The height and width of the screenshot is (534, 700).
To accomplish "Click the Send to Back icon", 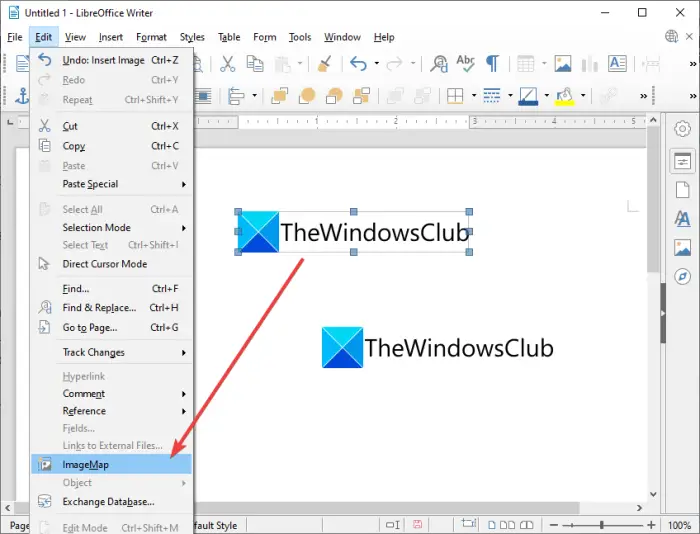I will click(361, 96).
